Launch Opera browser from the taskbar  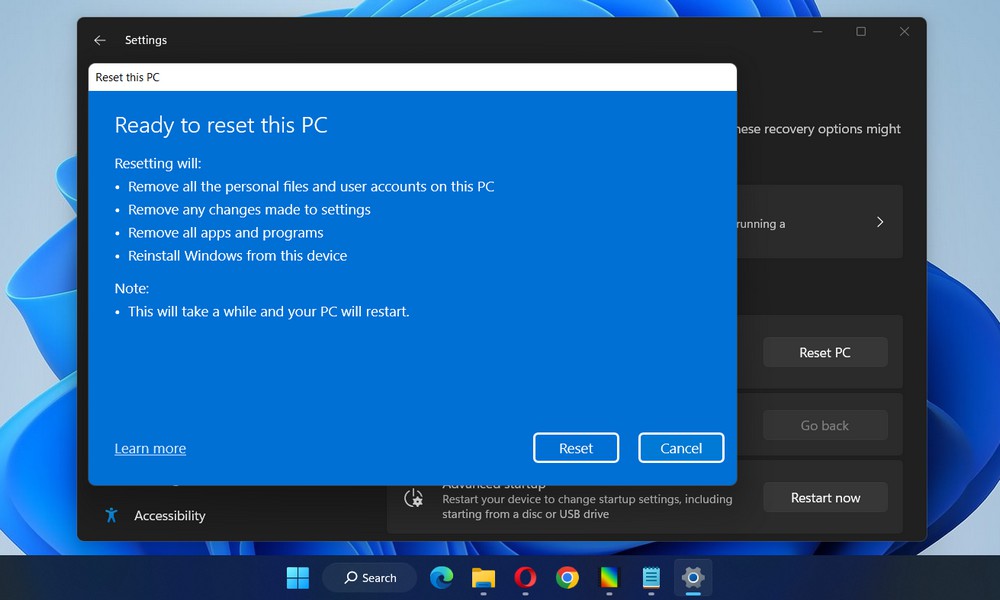coord(525,577)
